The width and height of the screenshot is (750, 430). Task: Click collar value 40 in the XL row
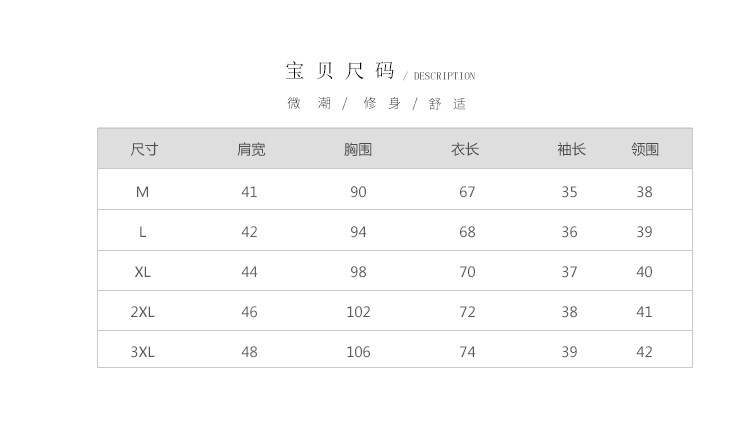[x=644, y=272]
